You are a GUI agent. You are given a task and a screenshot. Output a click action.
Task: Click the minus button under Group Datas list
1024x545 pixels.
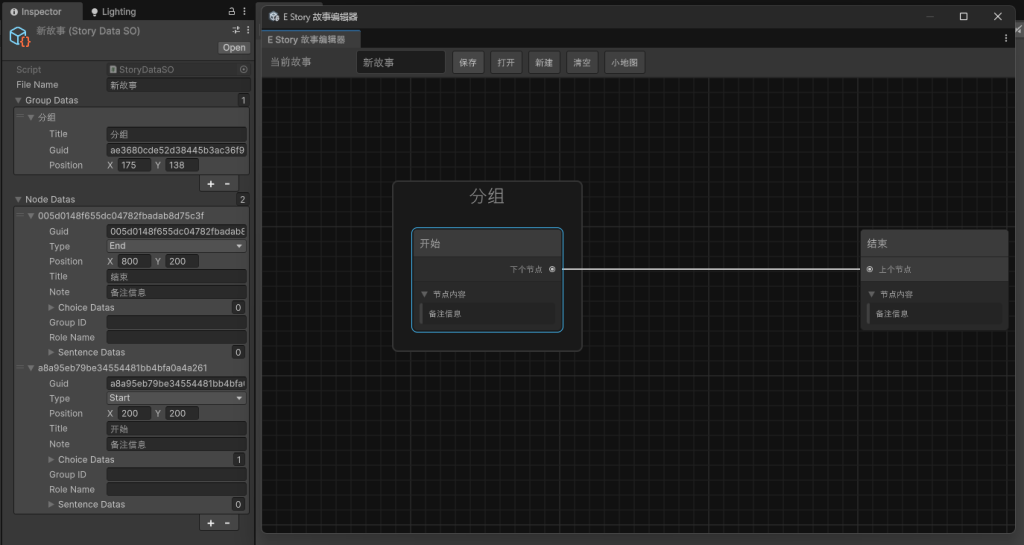[227, 184]
